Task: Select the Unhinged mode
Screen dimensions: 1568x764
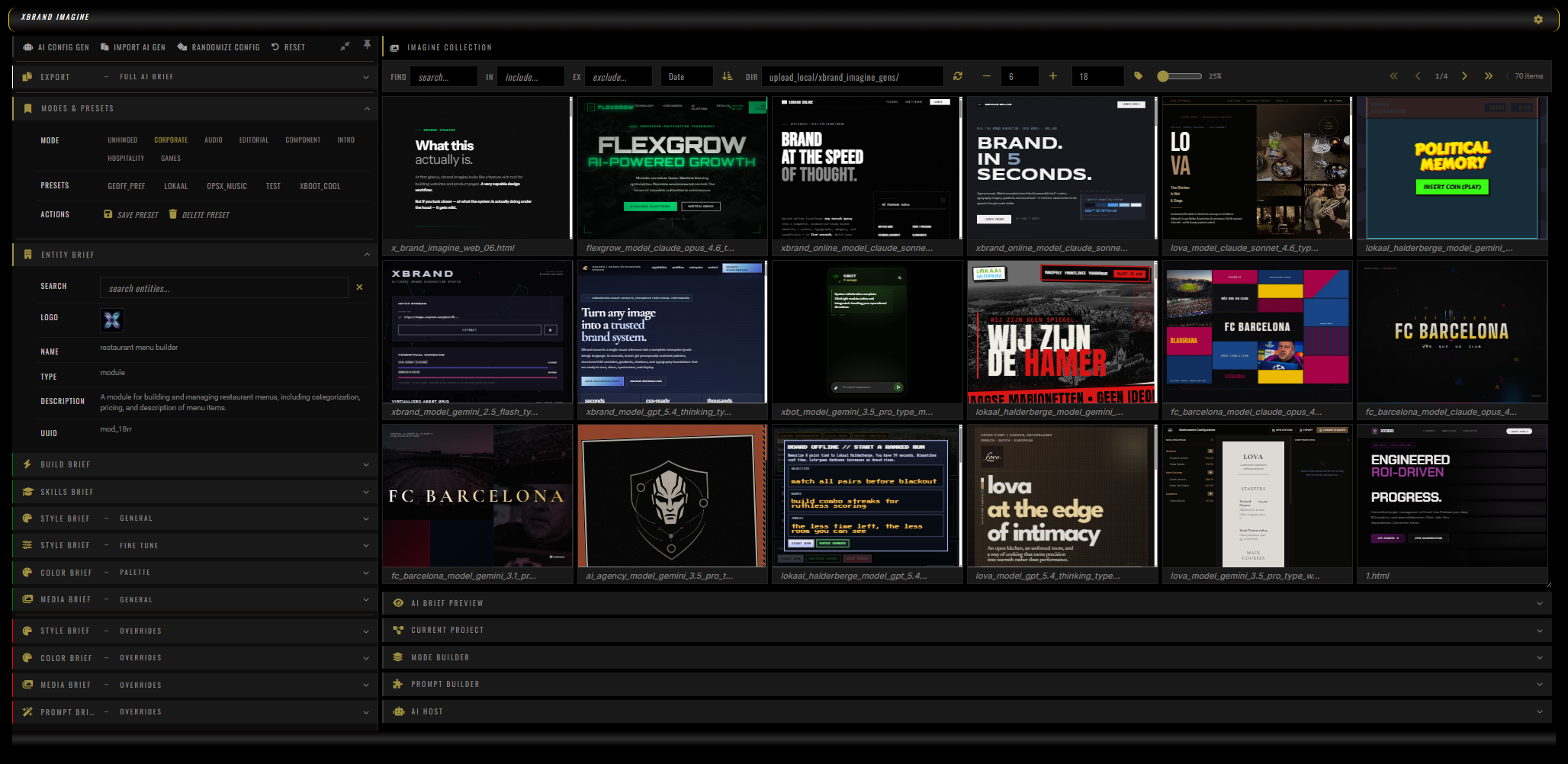Action: [123, 140]
